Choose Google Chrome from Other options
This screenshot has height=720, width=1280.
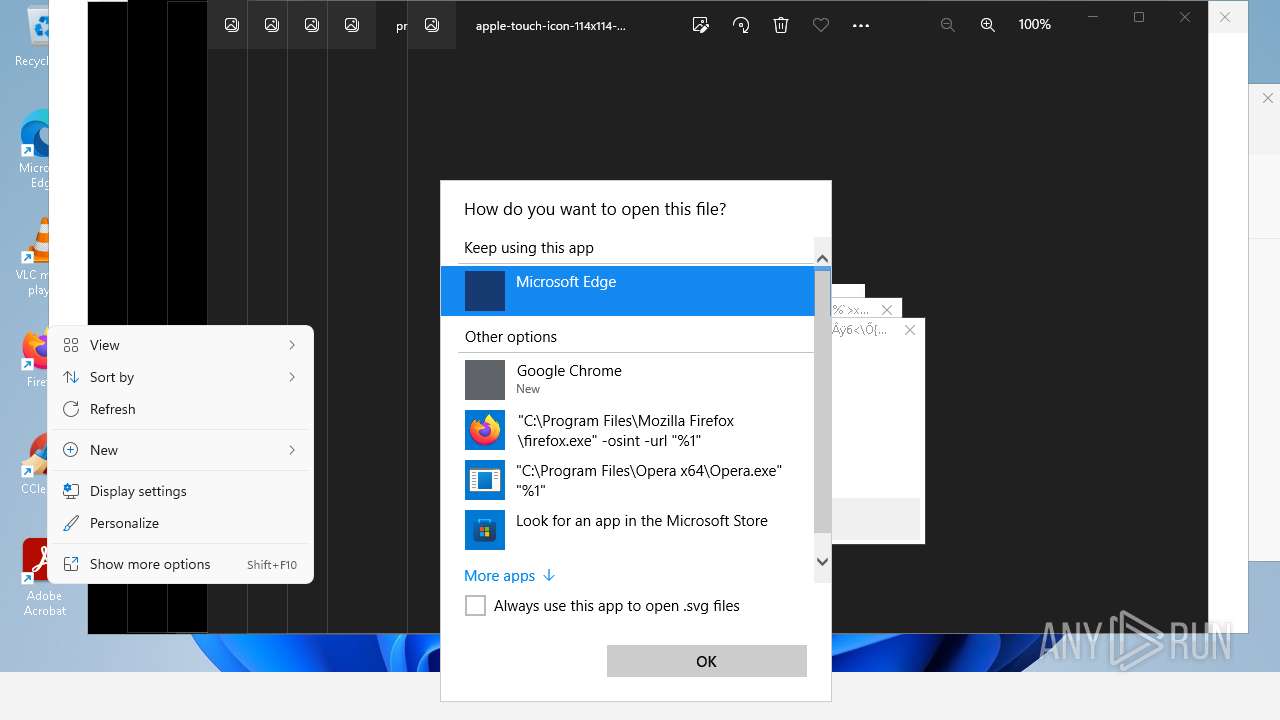point(628,380)
